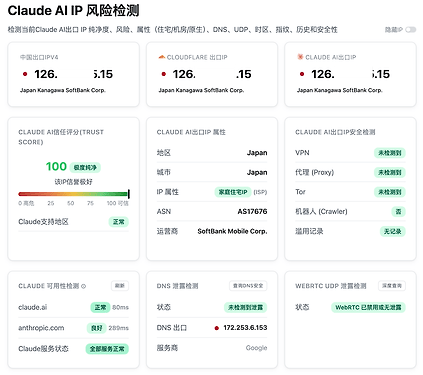423x375 pixels.
Task: Click Japan Kanagawa SoftBank Corp. under 中国出口IPV4
Action: (x=63, y=90)
